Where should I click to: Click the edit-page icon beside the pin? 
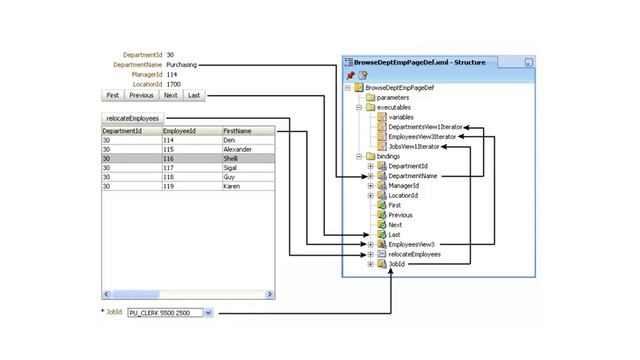tap(363, 75)
